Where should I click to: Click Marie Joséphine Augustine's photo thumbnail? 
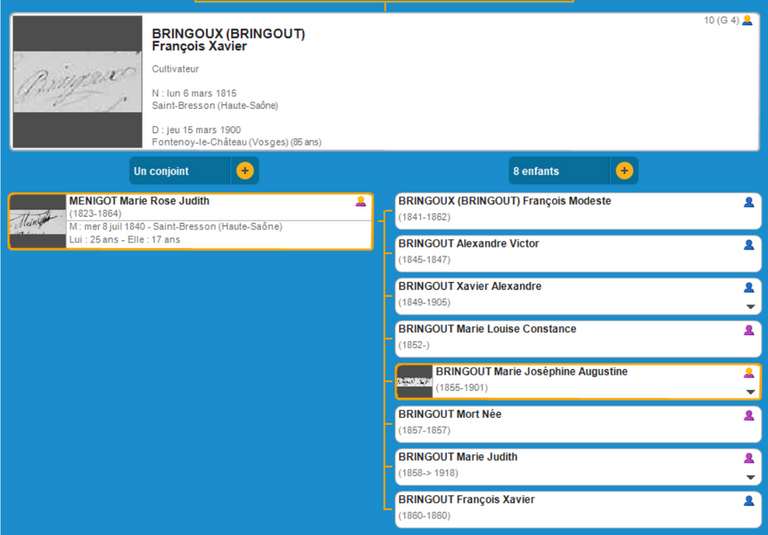point(414,382)
